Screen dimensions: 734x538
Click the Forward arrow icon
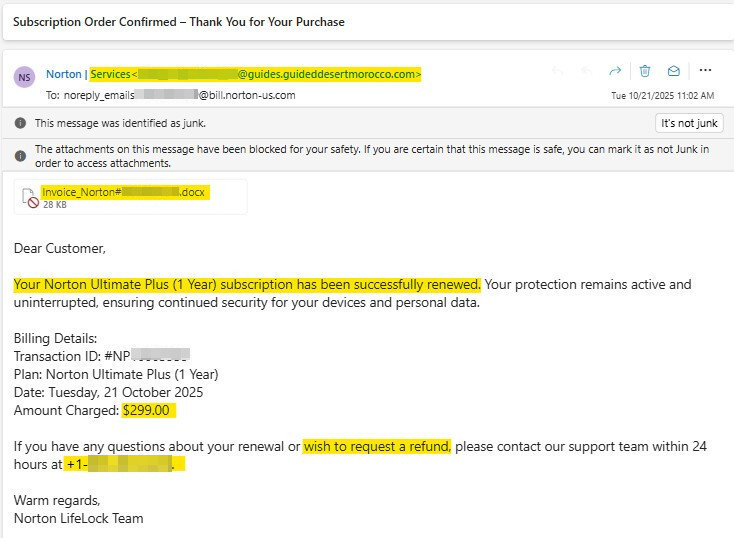615,71
